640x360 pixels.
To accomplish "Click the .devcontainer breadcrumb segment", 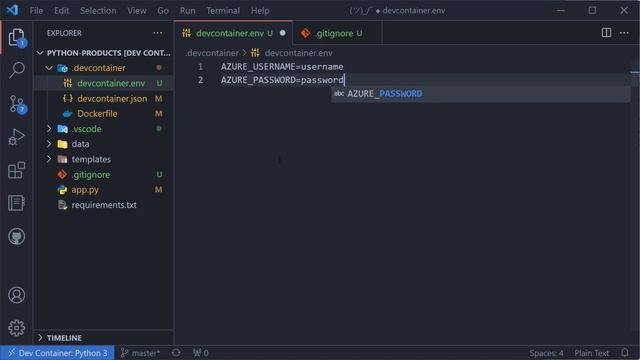I will coord(212,53).
